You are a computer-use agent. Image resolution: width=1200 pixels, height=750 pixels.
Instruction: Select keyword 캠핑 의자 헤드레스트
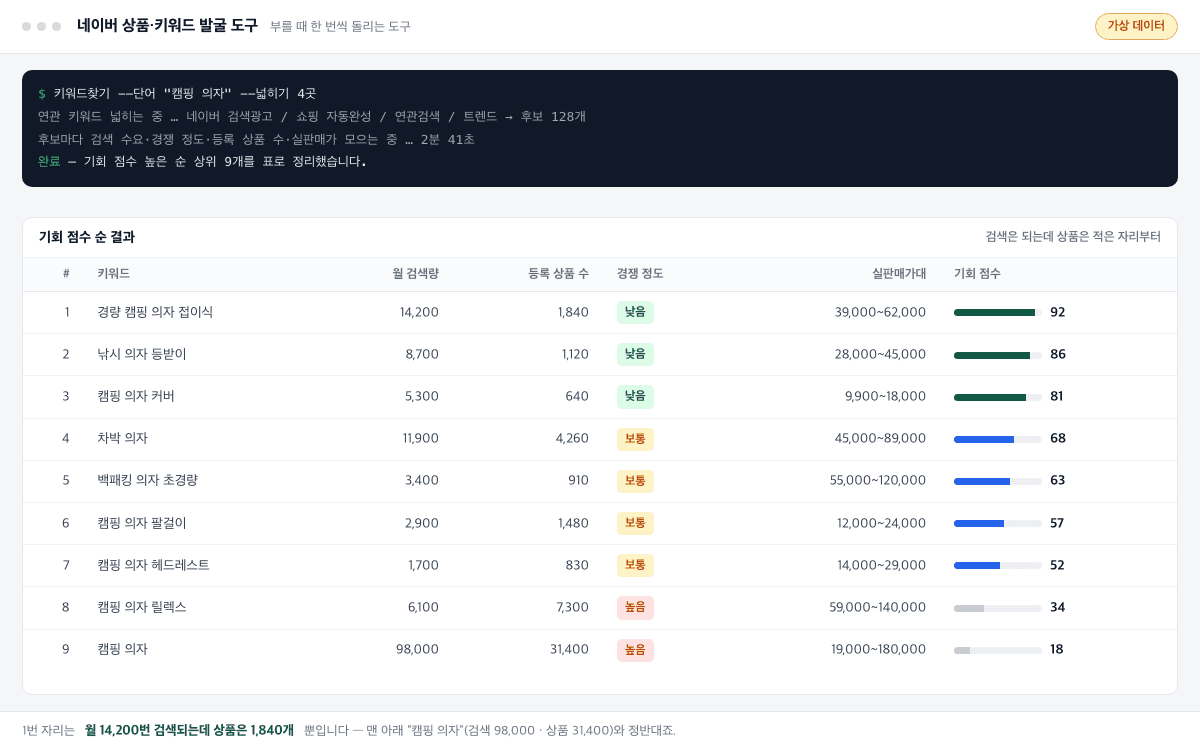pyautogui.click(x=153, y=565)
